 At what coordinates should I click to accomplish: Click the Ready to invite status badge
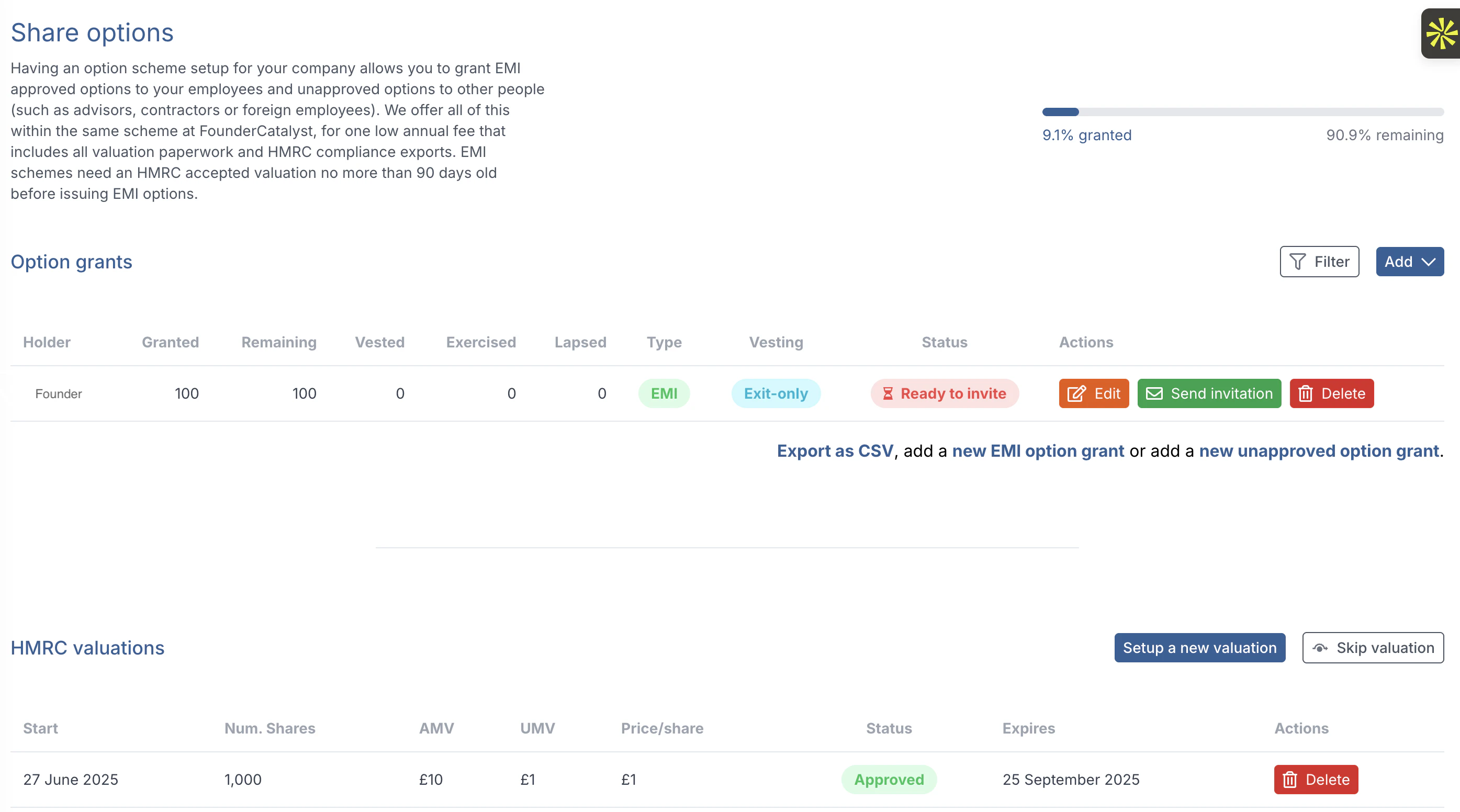(x=944, y=393)
